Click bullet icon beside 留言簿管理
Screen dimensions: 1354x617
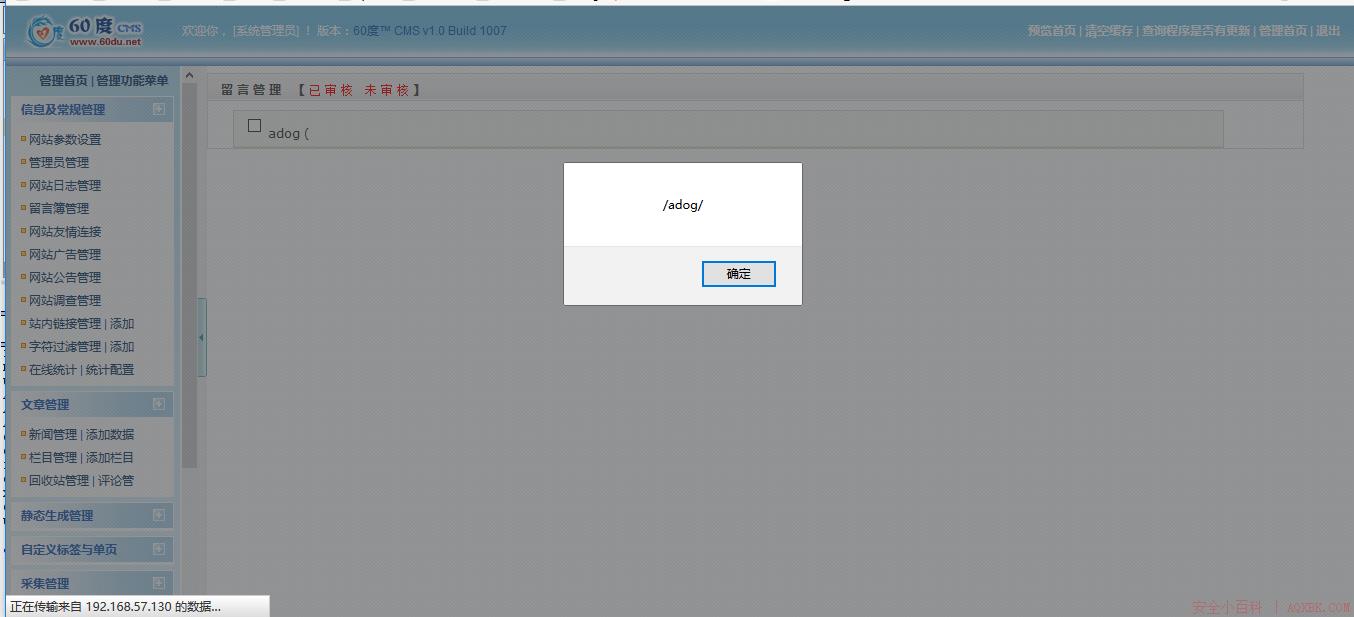coord(23,208)
